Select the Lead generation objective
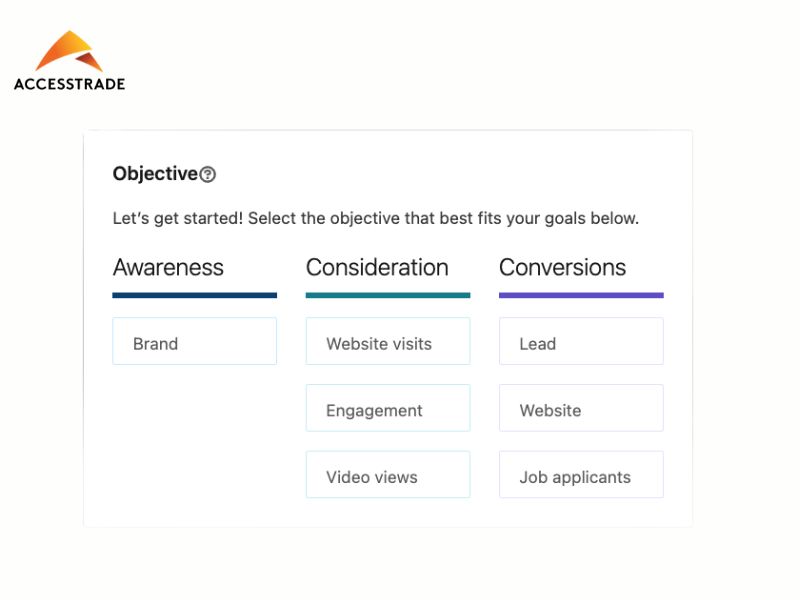 tap(581, 342)
